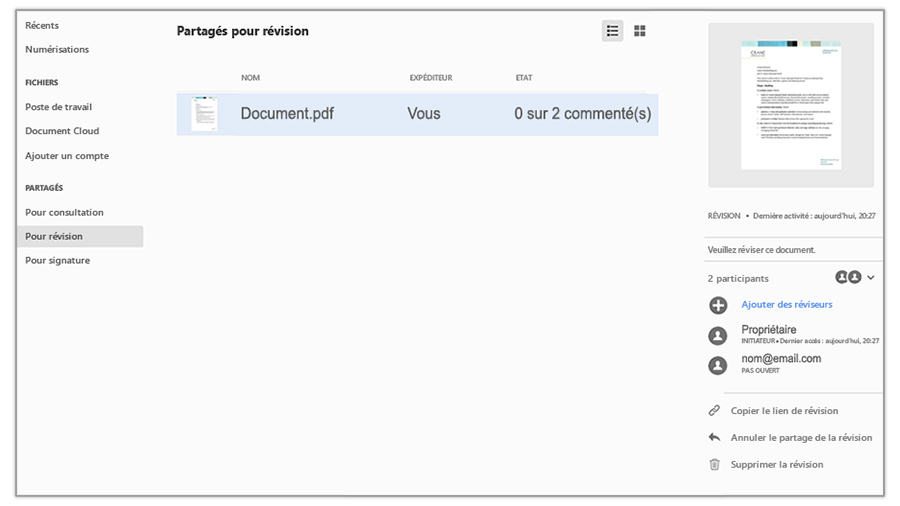Click the Document.pdf file thumbnail icon
Image resolution: width=900 pixels, height=506 pixels.
pyautogui.click(x=204, y=114)
